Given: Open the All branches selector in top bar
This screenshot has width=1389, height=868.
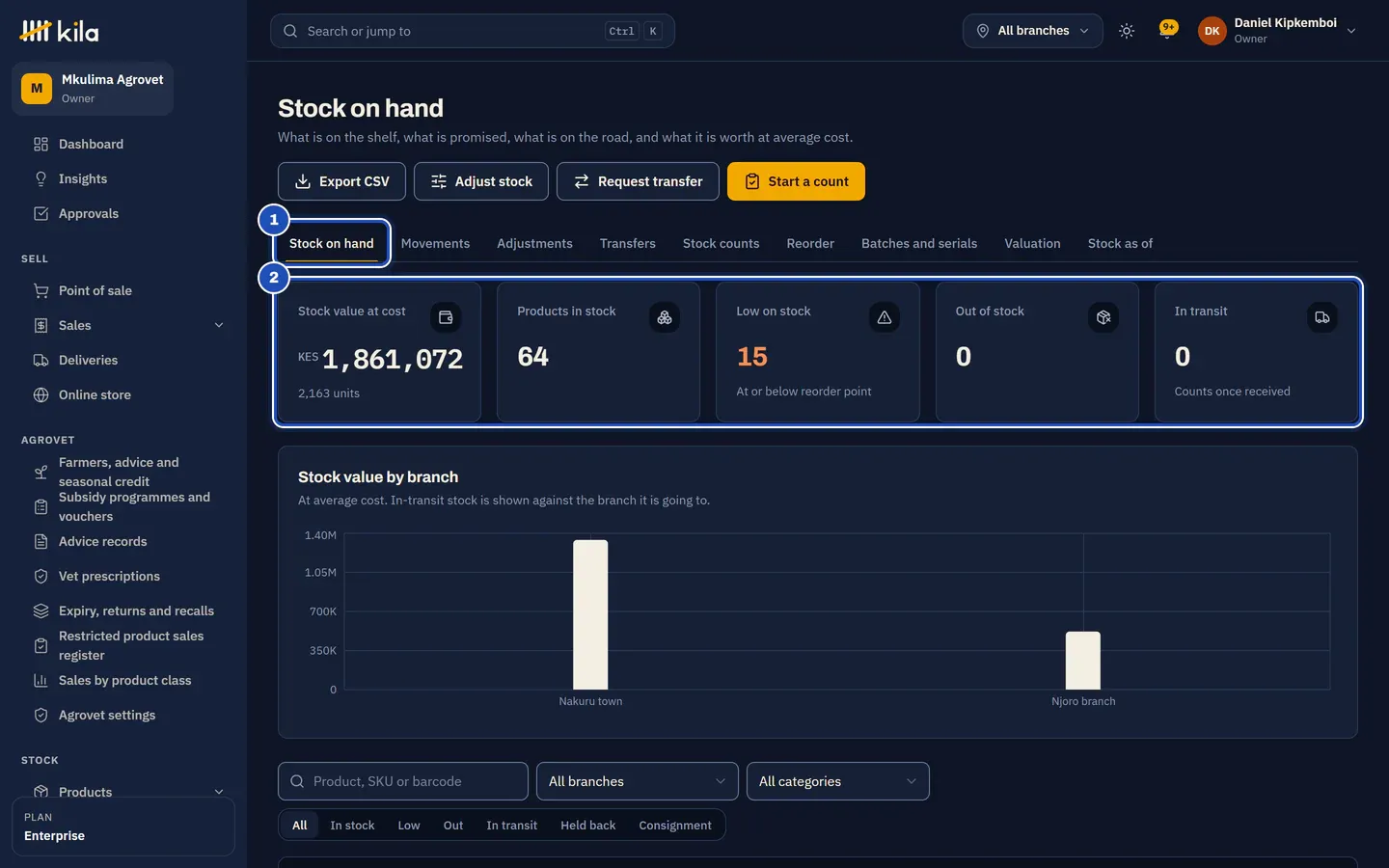Looking at the screenshot, I should click(1032, 31).
